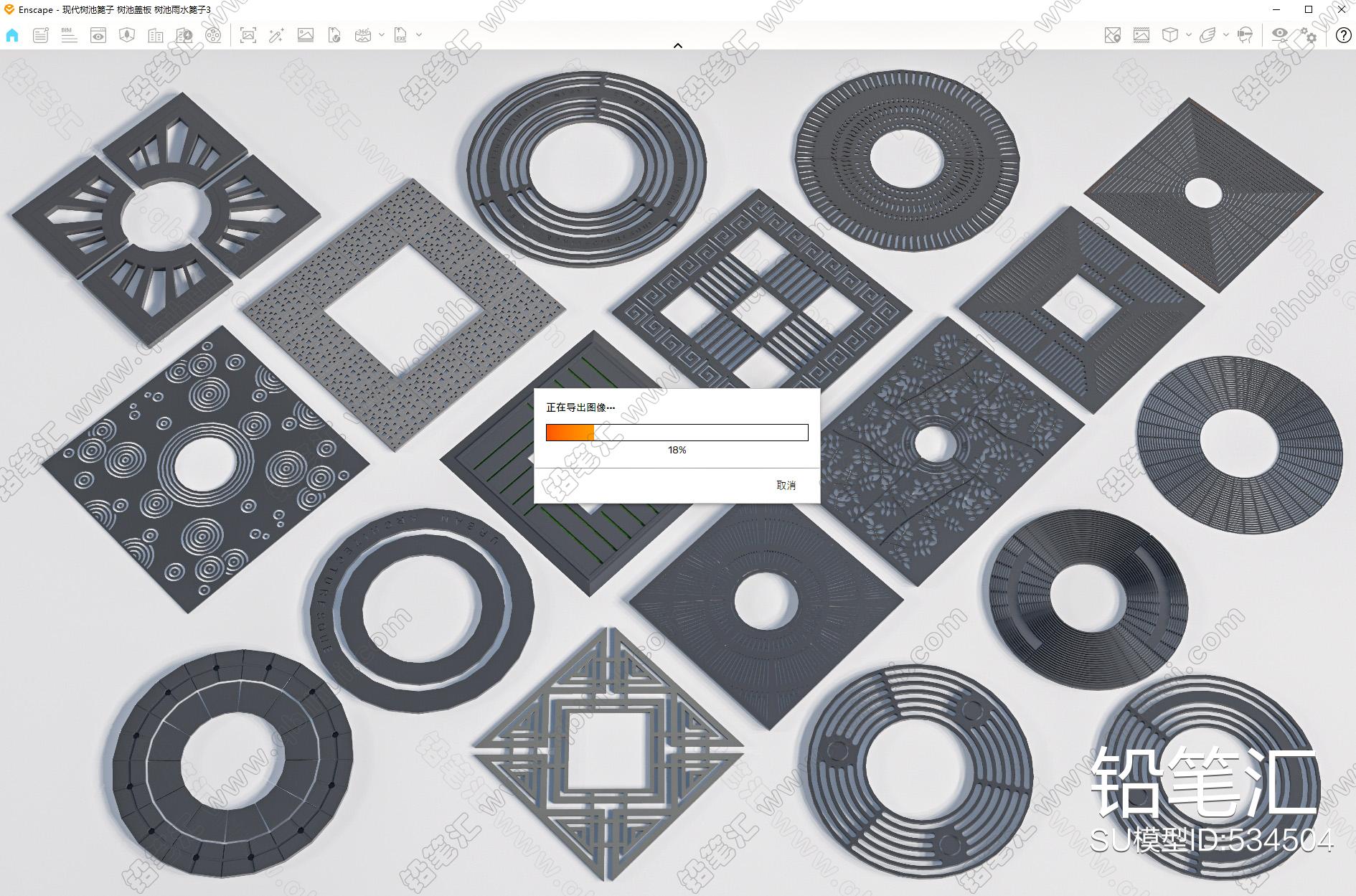Open the Video Editor film reel icon

click(x=213, y=35)
